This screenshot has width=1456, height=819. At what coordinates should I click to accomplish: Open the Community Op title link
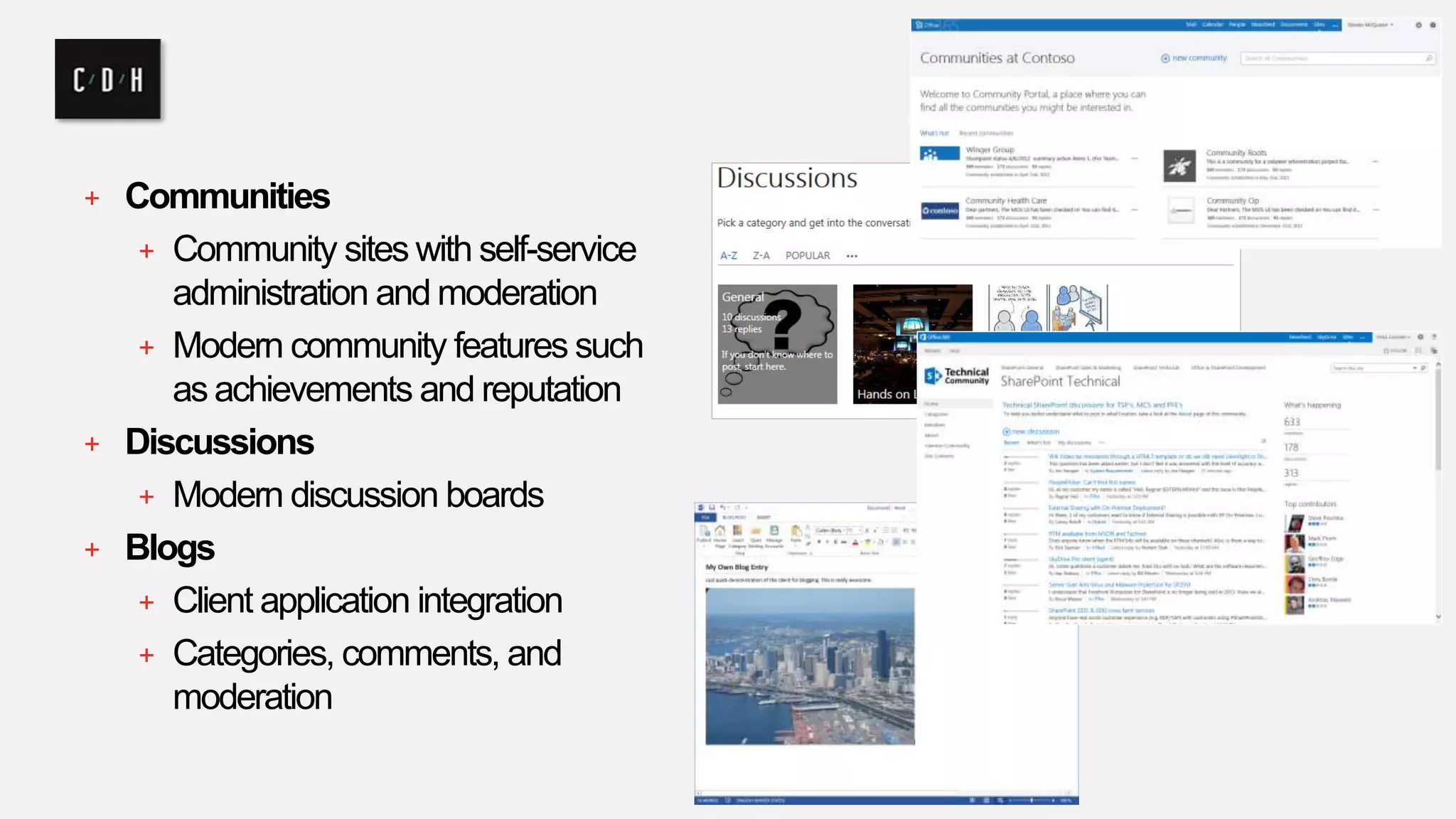coord(1232,201)
